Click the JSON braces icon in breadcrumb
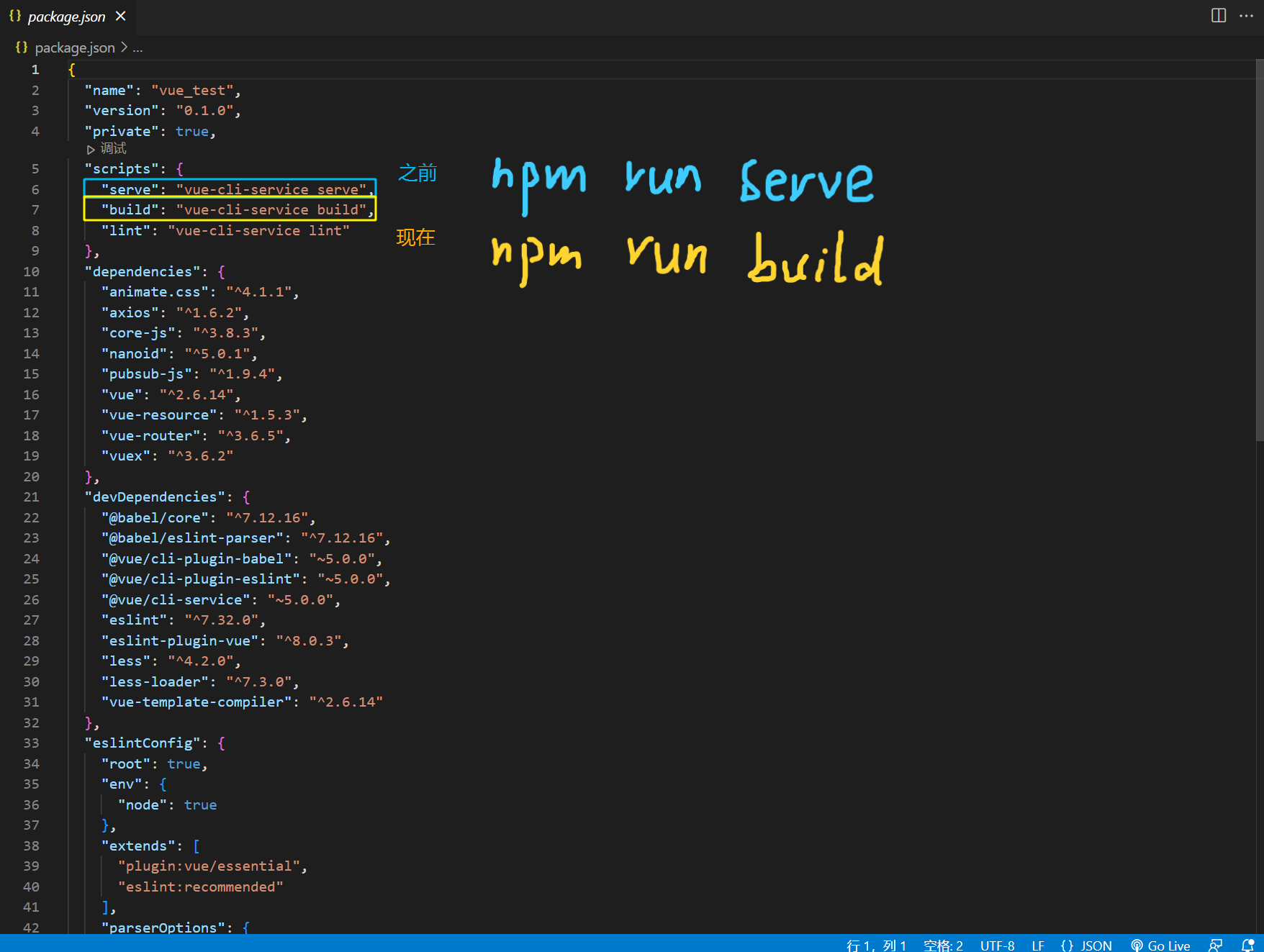The image size is (1264, 952). click(22, 47)
